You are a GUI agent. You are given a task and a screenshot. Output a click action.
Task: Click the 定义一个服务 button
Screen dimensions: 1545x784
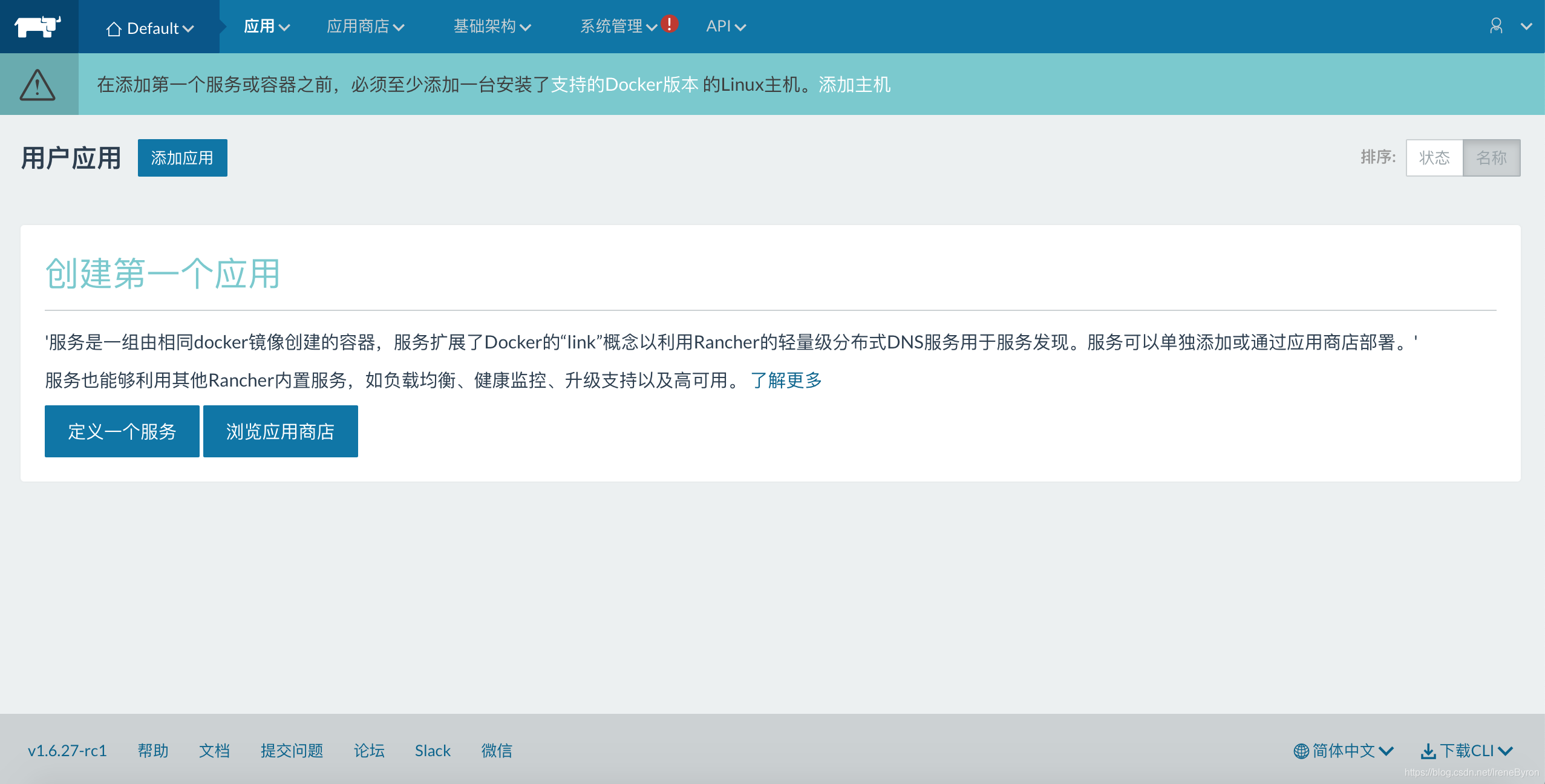point(122,431)
